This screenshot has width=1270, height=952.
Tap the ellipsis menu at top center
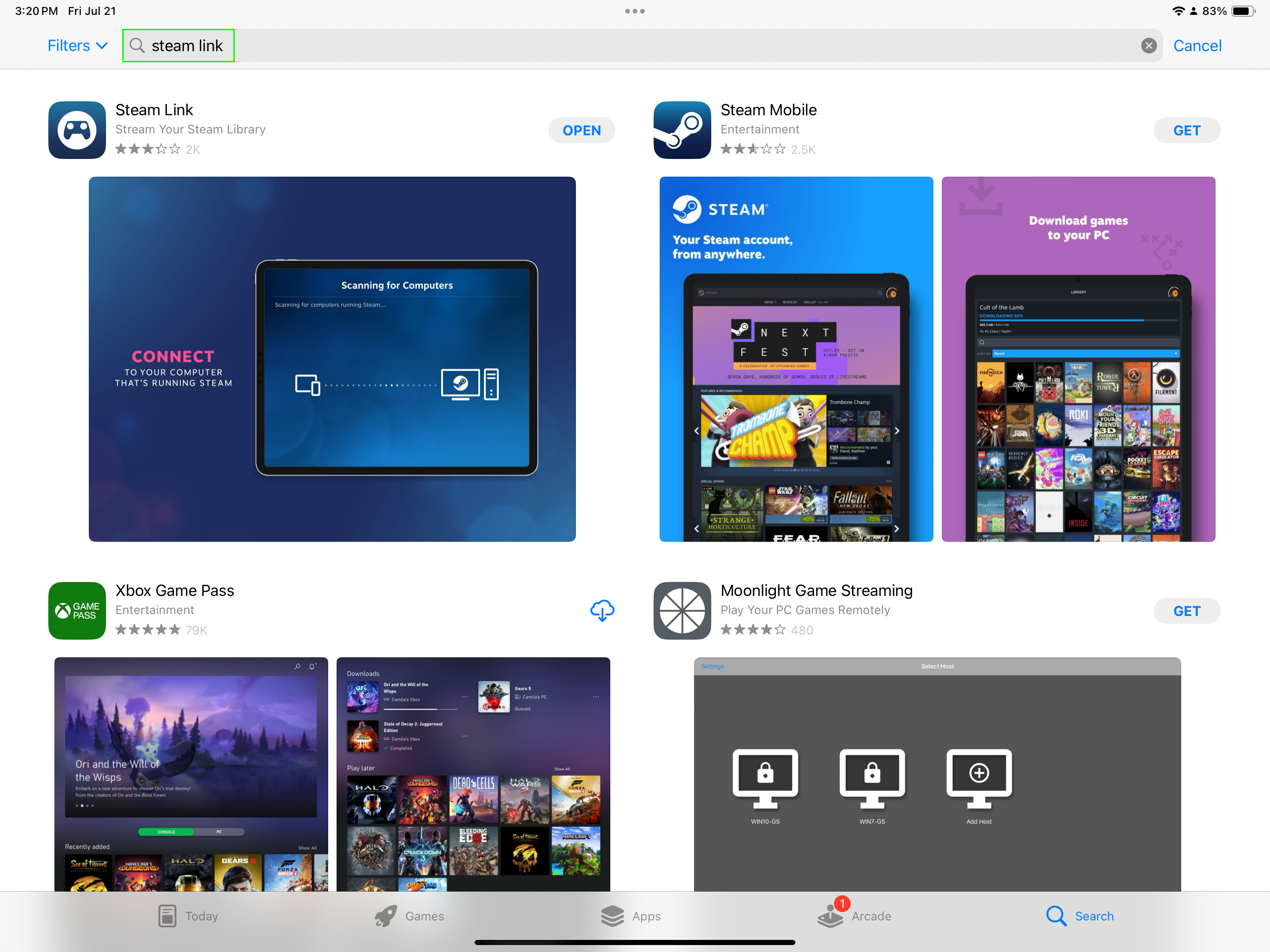click(635, 10)
